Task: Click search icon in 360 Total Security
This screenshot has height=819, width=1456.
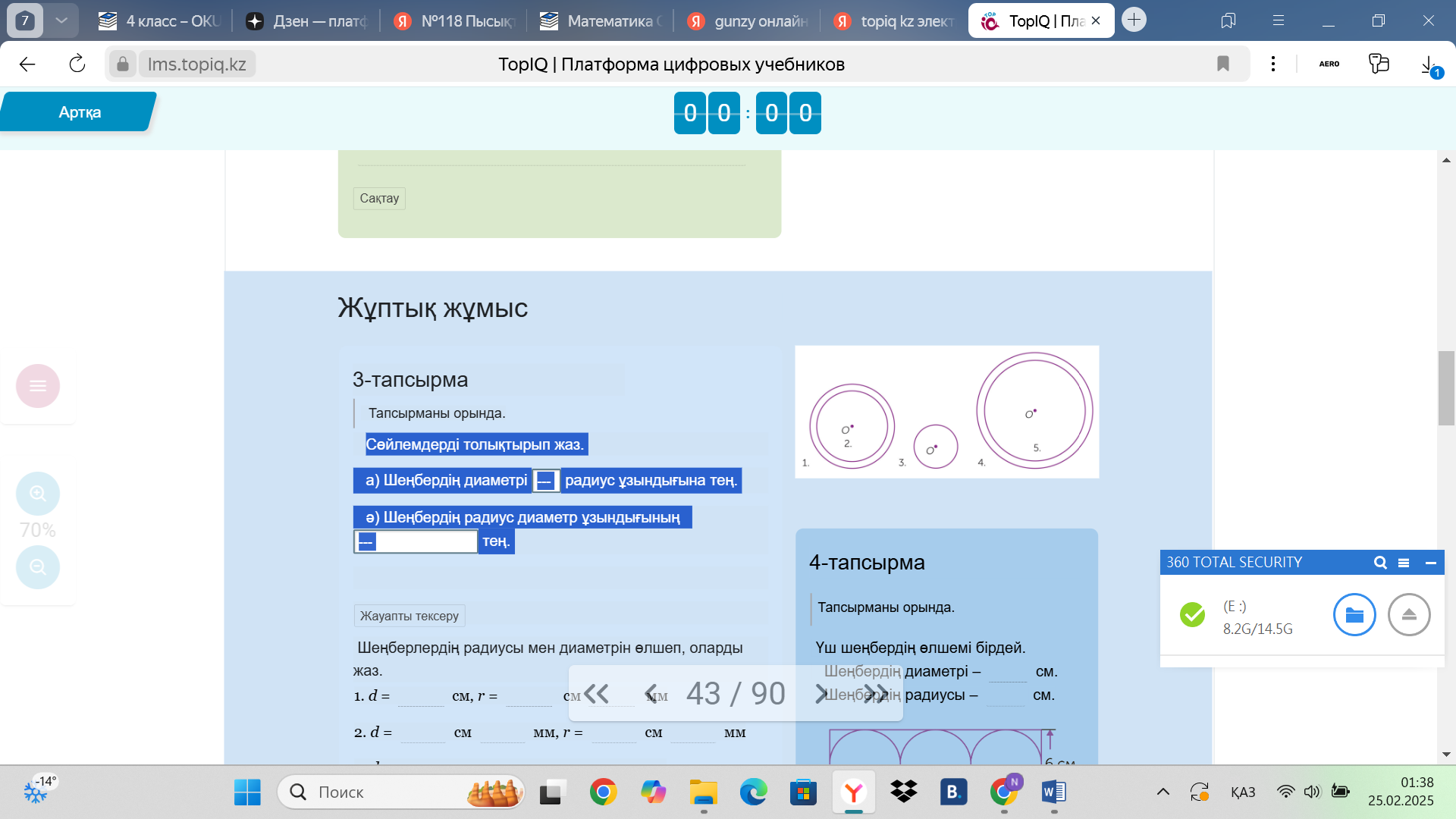Action: pyautogui.click(x=1380, y=562)
